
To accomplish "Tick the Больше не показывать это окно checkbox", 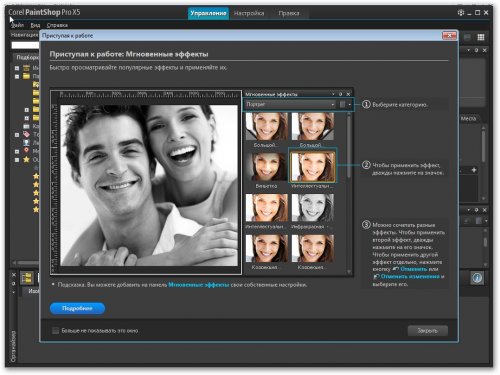I will click(x=55, y=330).
